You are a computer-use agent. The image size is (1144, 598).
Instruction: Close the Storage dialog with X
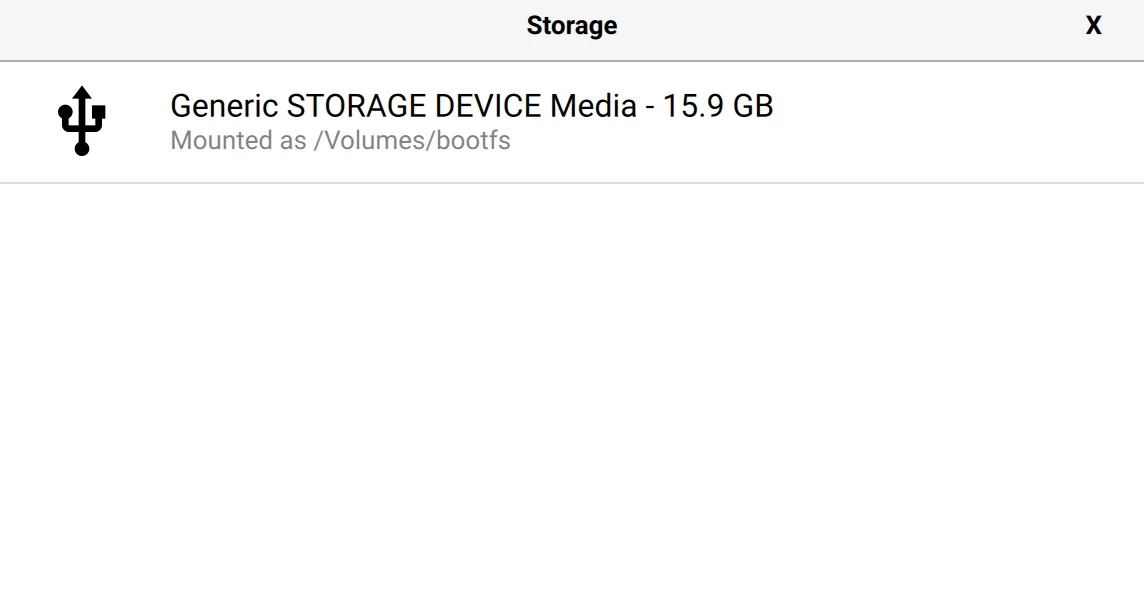click(x=1093, y=26)
